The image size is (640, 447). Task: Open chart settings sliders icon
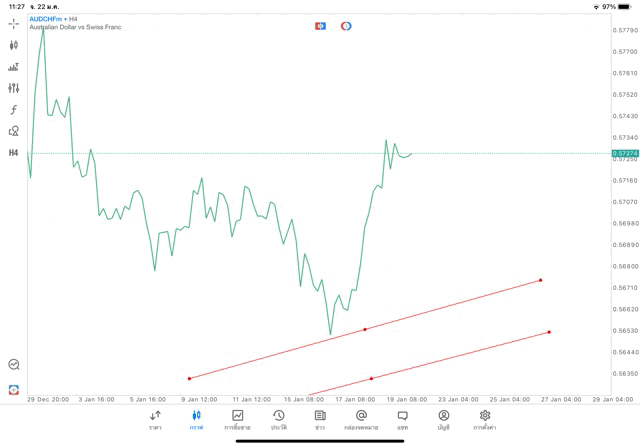[14, 88]
